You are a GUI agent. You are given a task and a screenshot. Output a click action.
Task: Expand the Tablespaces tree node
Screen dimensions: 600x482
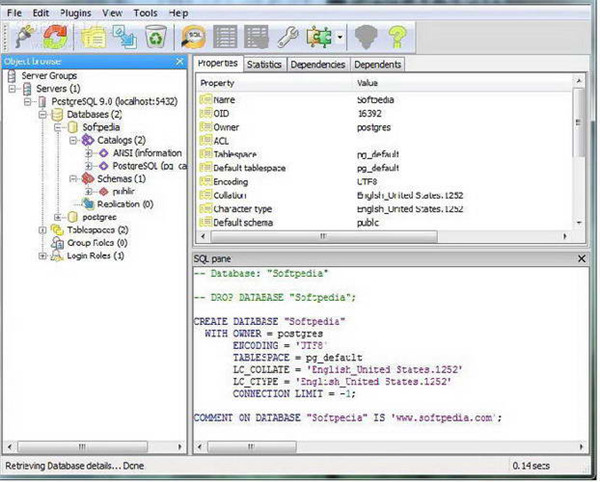pos(43,229)
